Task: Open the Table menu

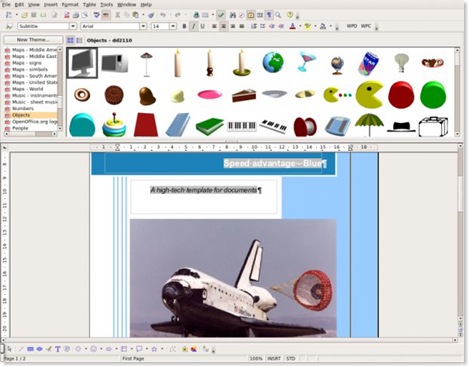Action: point(89,5)
